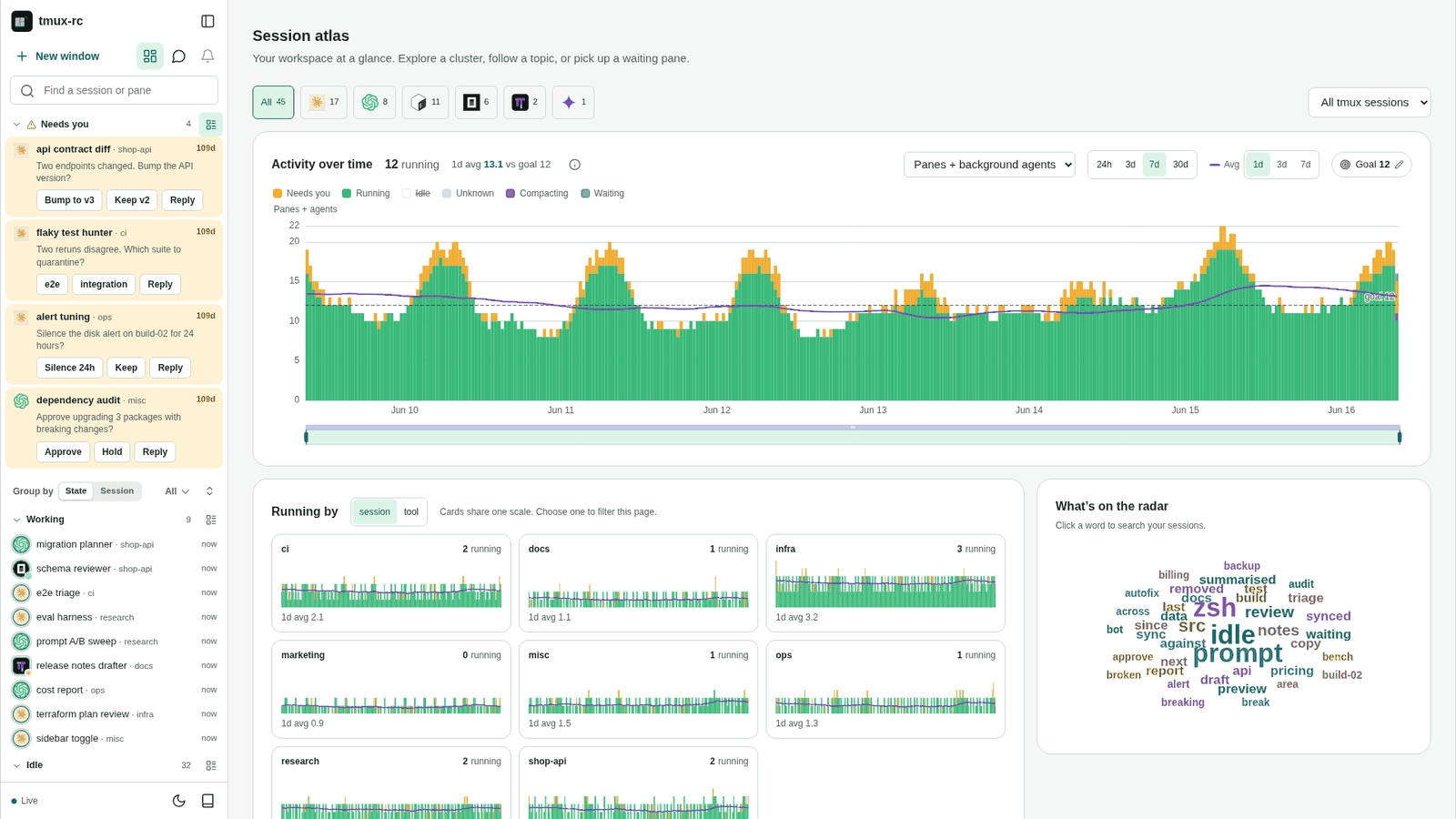This screenshot has width=1456, height=819.
Task: Open the schema reviewer session icon
Action: click(21, 569)
